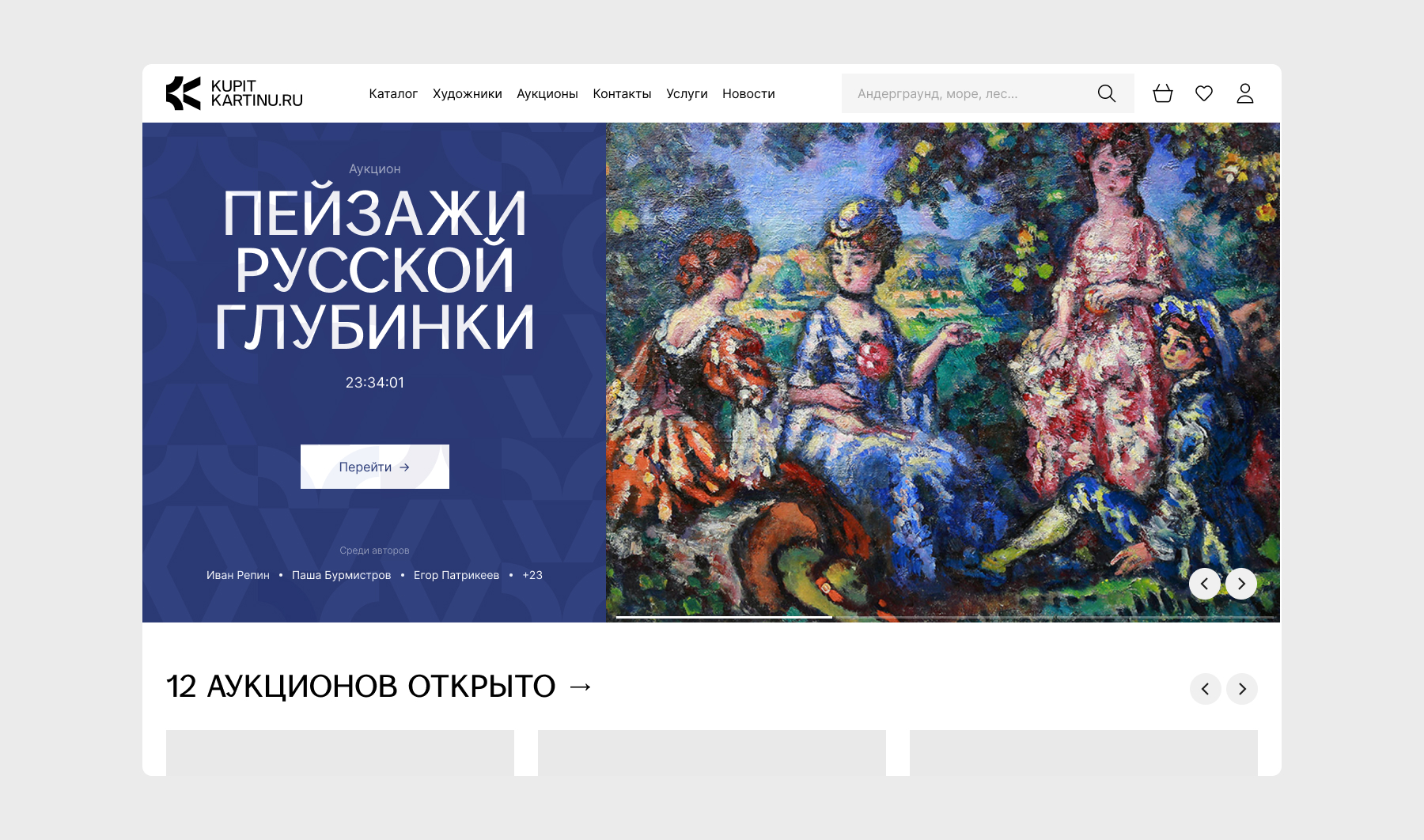Screen dimensions: 1424x840
Task: Open the user profile icon
Action: [1245, 93]
